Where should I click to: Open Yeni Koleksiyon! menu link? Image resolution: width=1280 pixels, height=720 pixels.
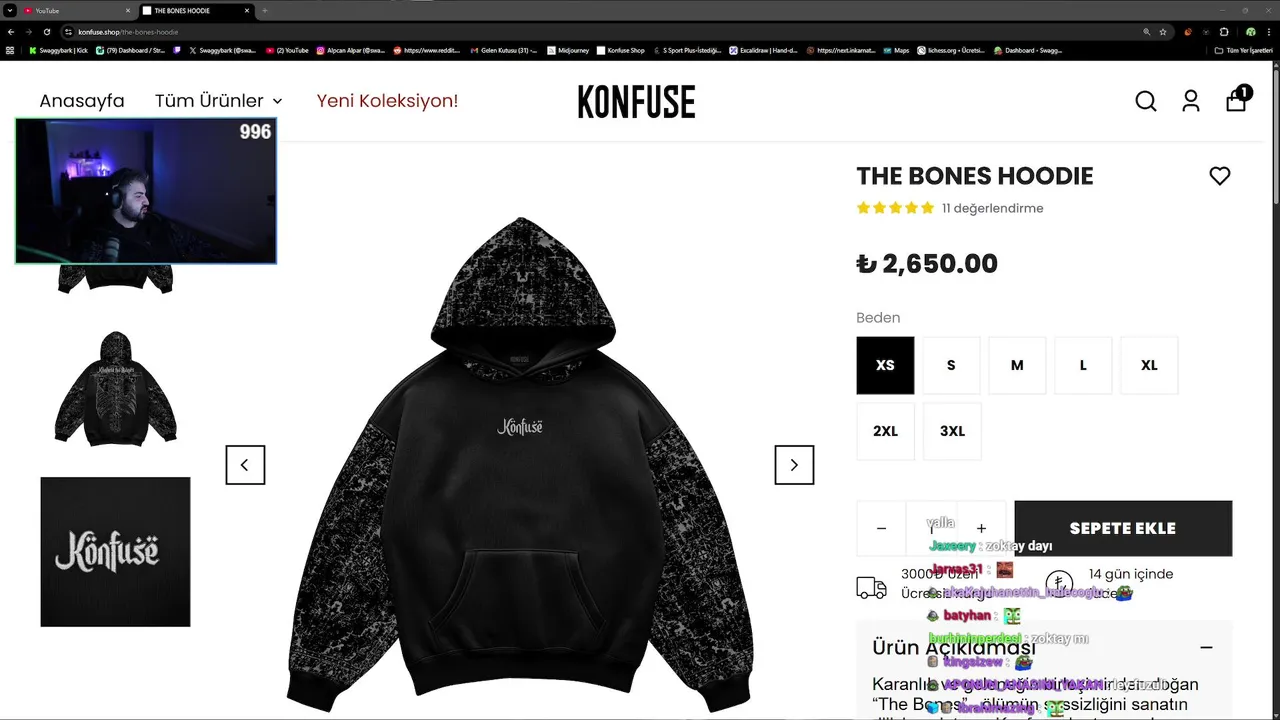coord(387,101)
